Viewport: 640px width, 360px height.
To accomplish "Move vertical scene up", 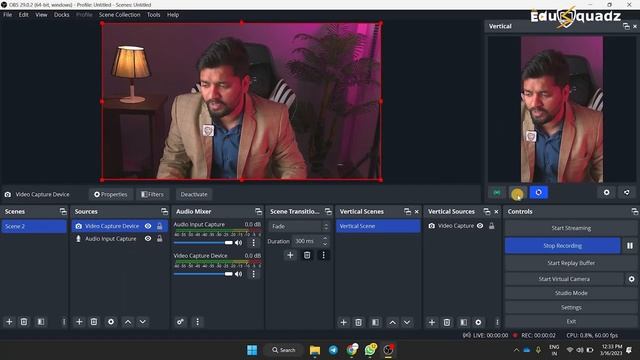I will 392,322.
